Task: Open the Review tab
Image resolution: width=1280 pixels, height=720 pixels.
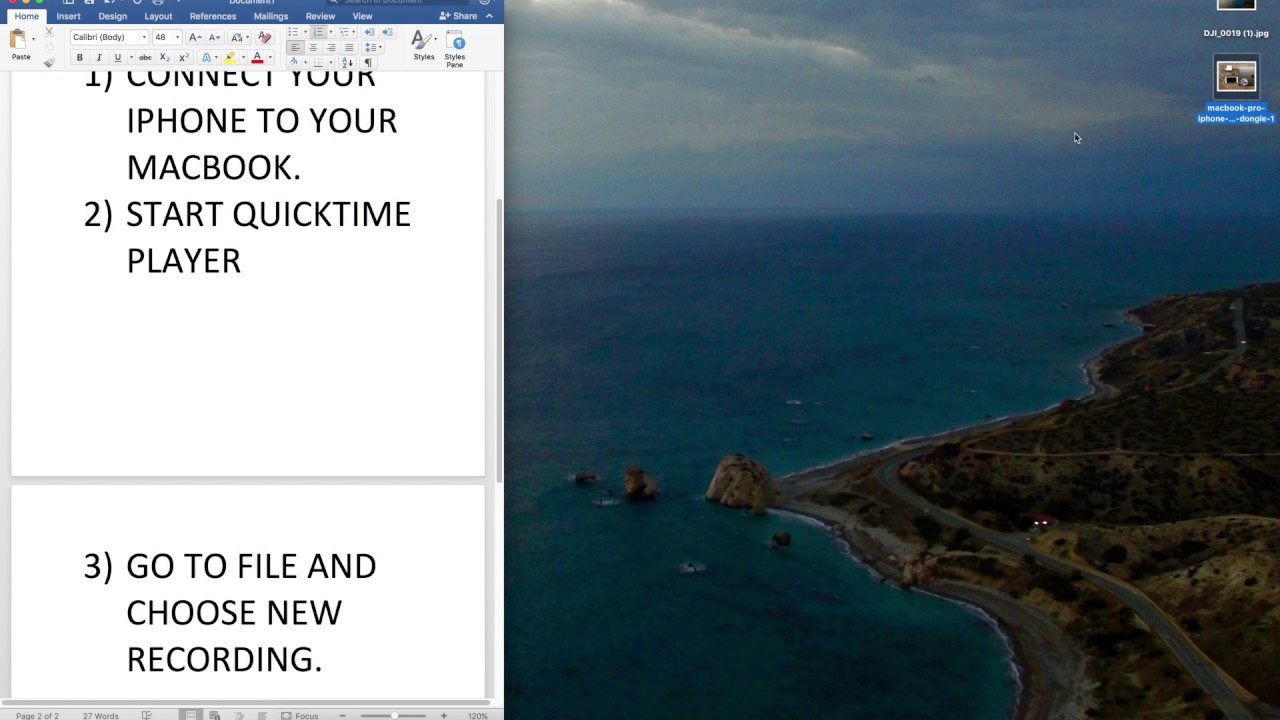Action: (x=320, y=16)
